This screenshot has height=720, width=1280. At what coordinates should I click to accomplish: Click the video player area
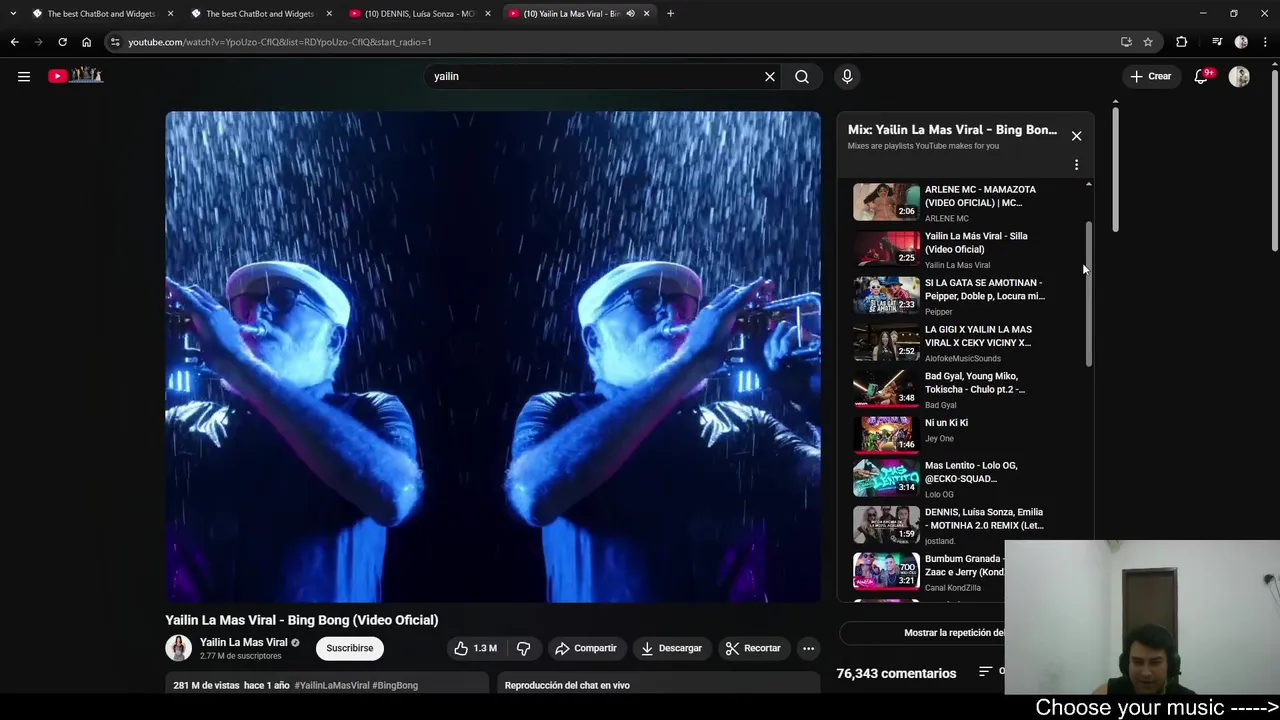493,357
